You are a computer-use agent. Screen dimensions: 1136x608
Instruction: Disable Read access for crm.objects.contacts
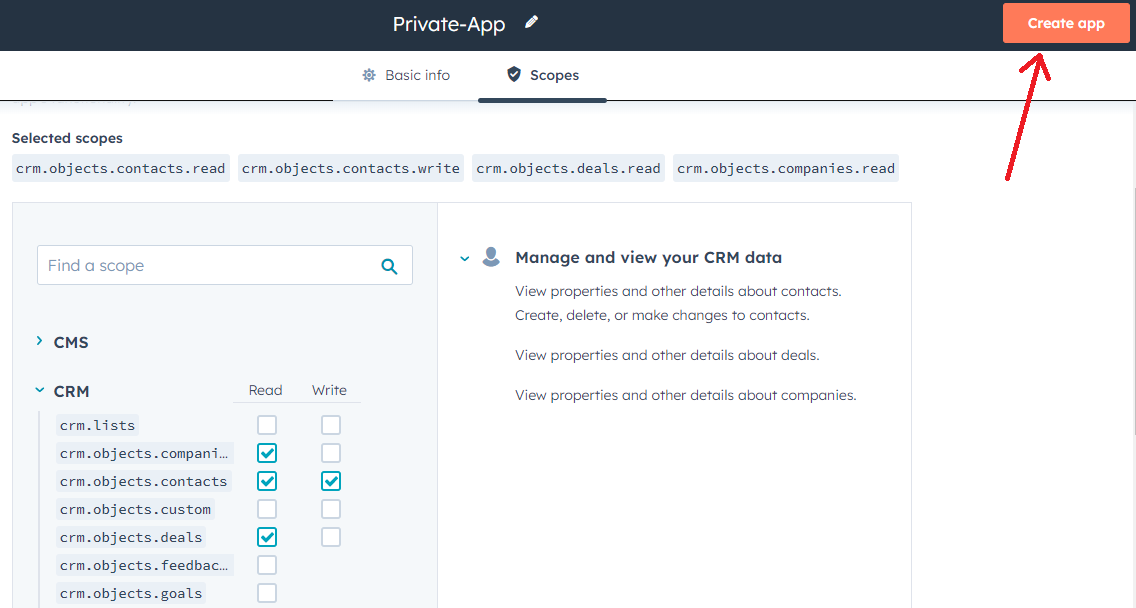(267, 481)
